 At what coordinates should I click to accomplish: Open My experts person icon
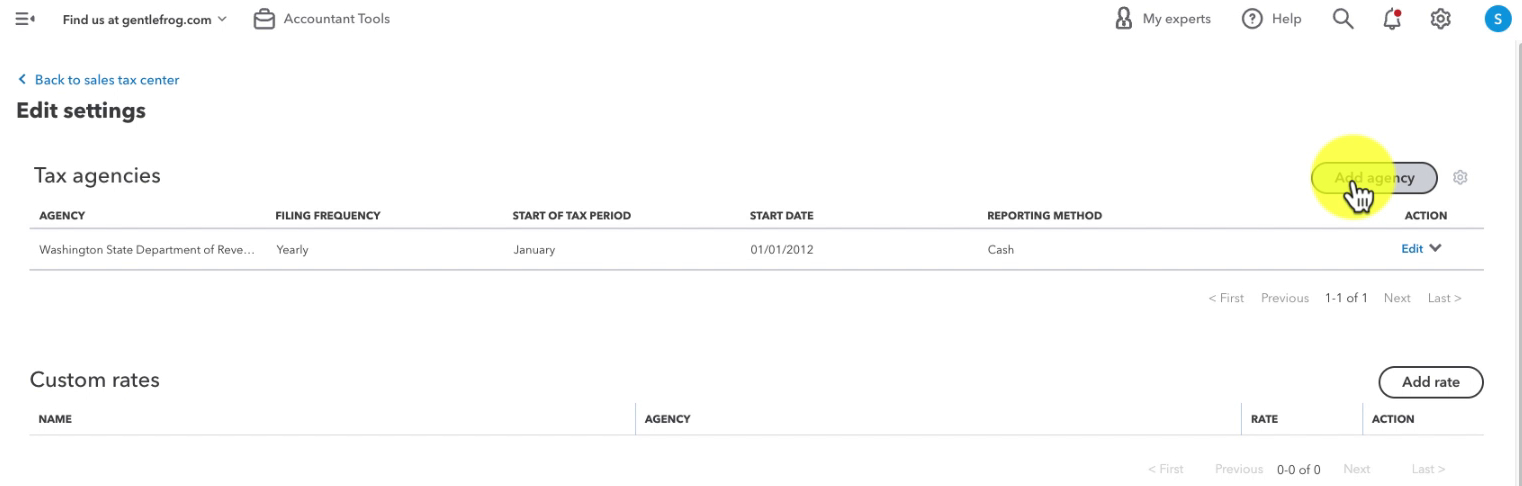point(1123,19)
